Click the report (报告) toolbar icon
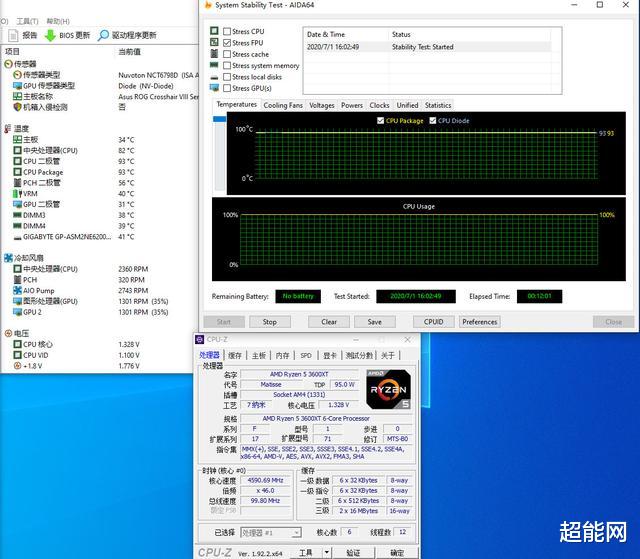The height and width of the screenshot is (559, 640). [13, 35]
